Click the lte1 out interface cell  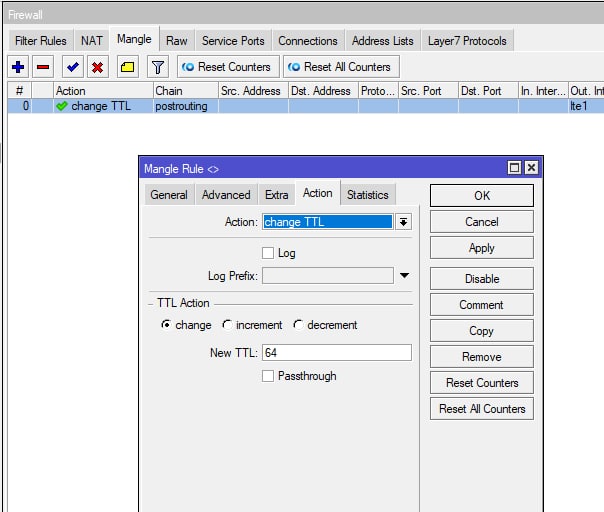tap(586, 106)
